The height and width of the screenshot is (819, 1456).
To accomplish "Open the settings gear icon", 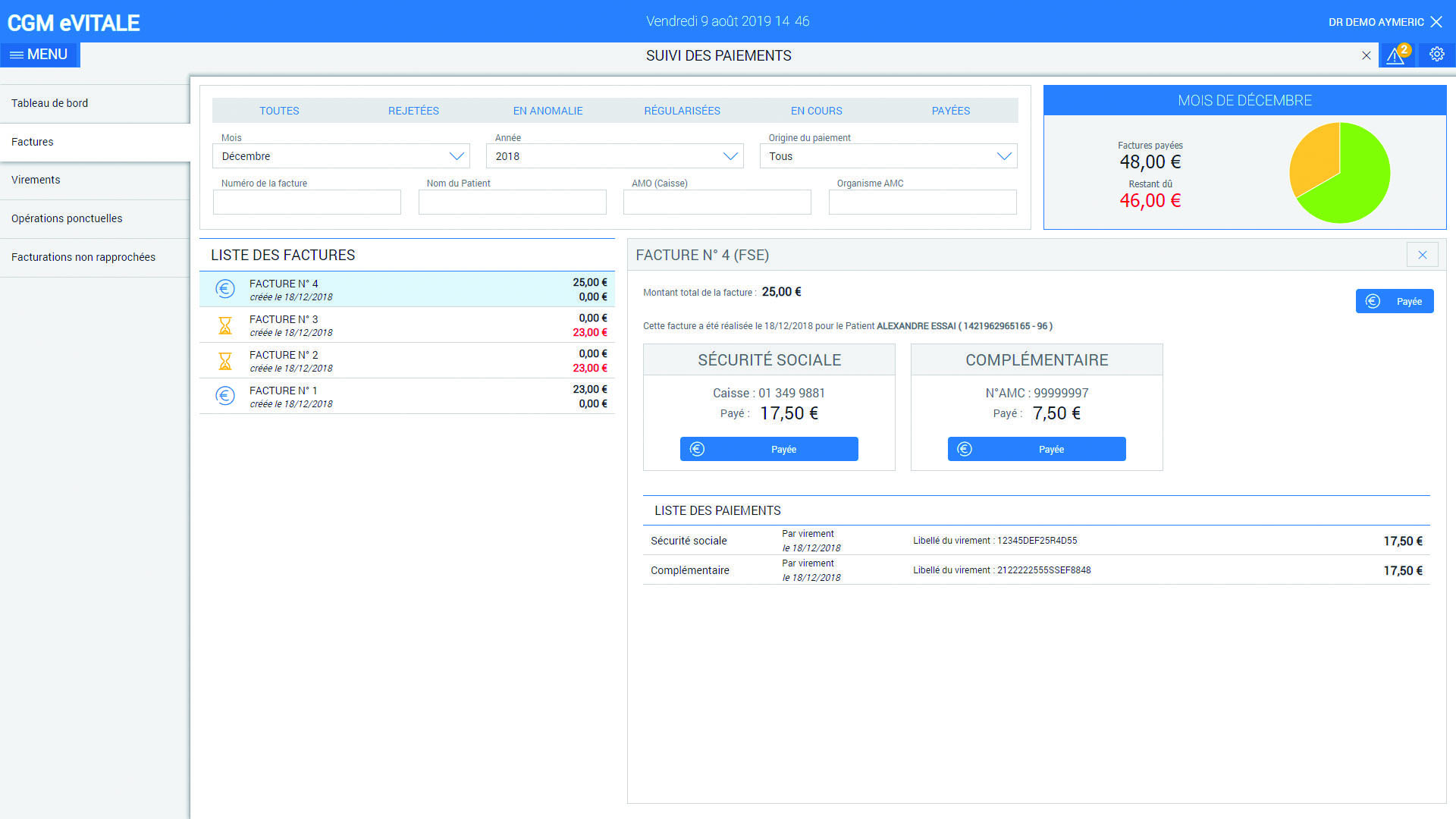I will [1436, 55].
